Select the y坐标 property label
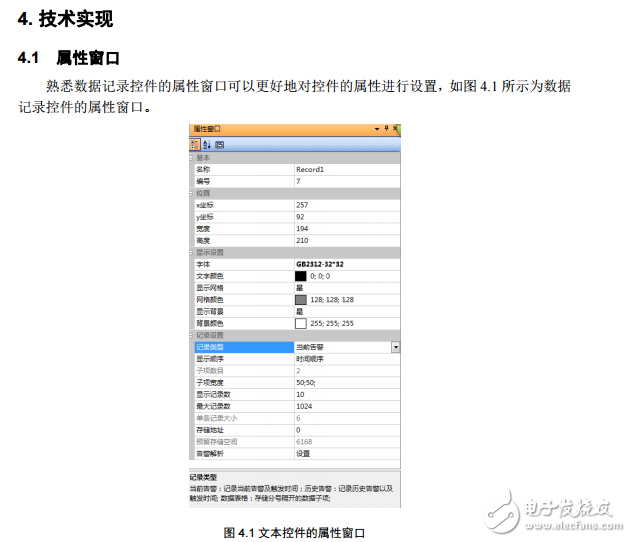Image resolution: width=631 pixels, height=542 pixels. [x=205, y=217]
